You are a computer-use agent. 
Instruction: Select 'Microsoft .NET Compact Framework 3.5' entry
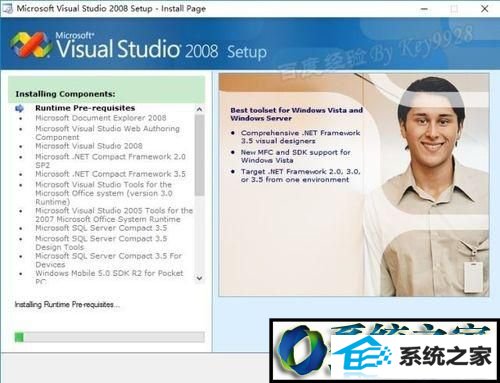tap(110, 174)
